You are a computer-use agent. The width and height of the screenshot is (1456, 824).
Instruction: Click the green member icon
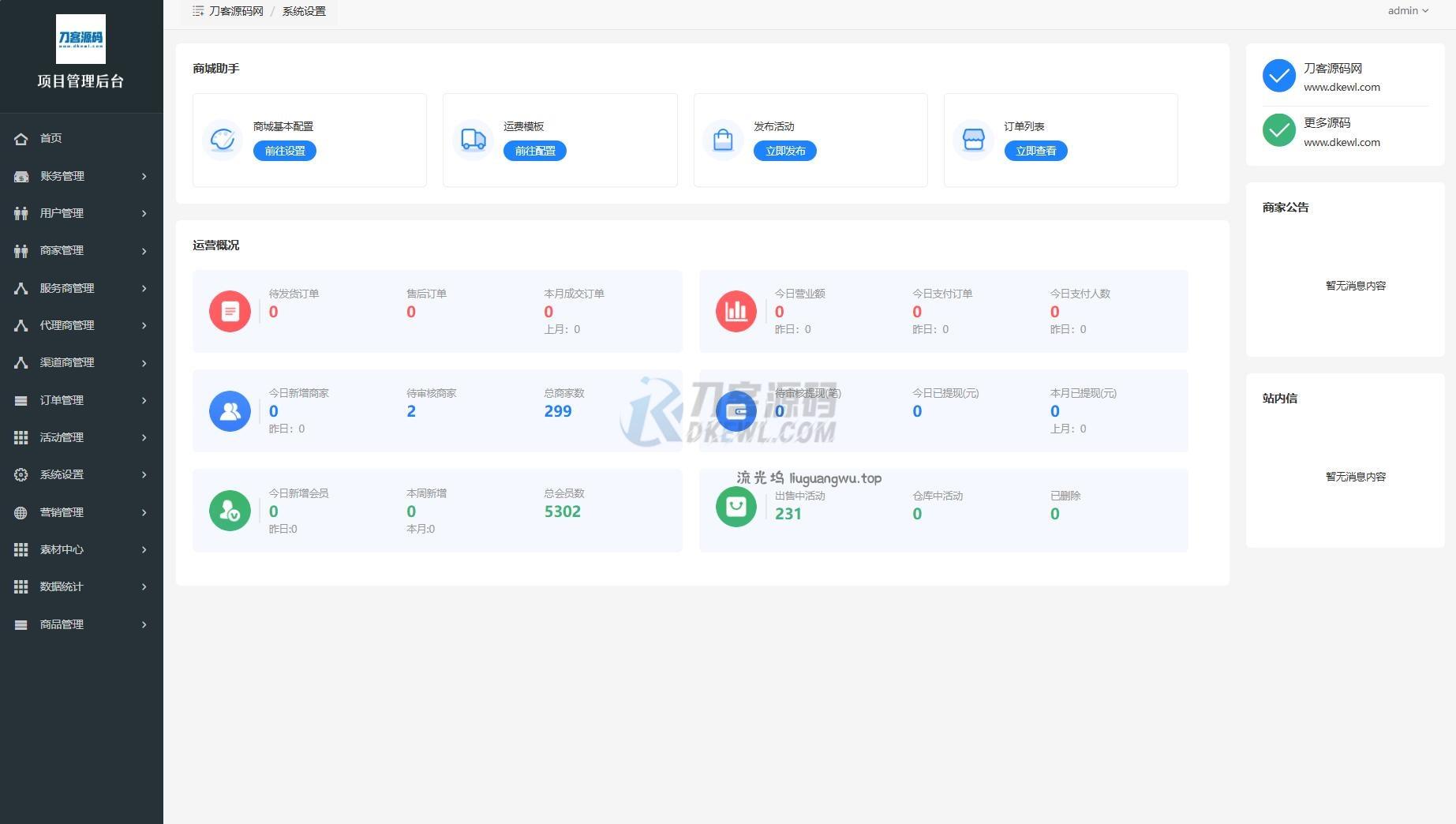(x=230, y=511)
